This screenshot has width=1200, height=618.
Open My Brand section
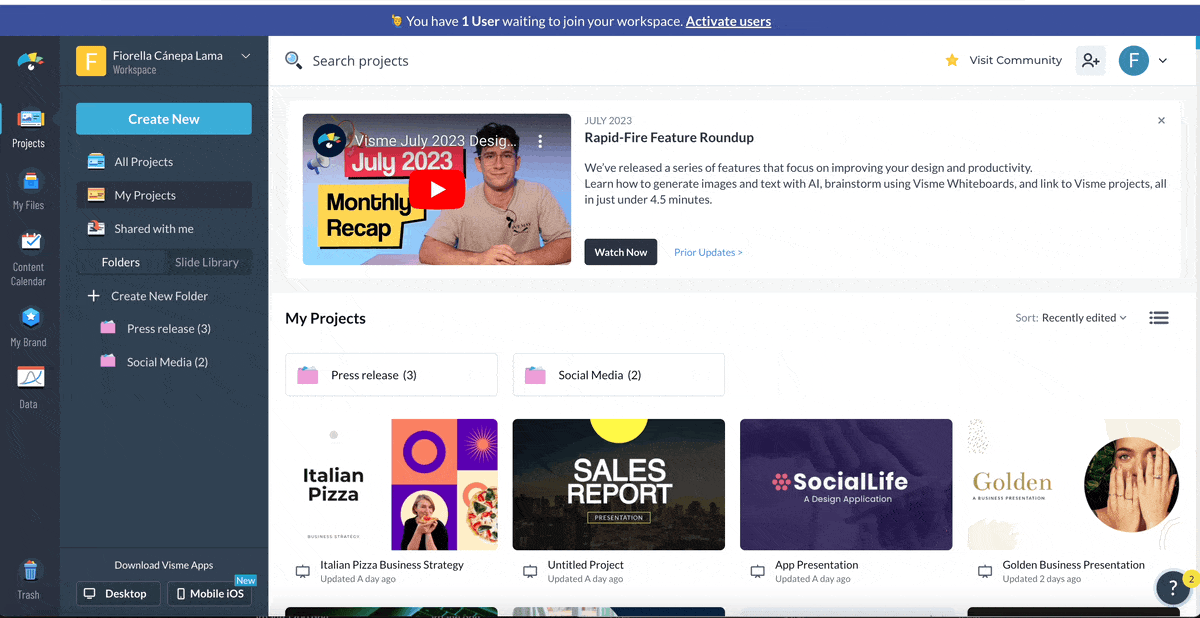29,327
